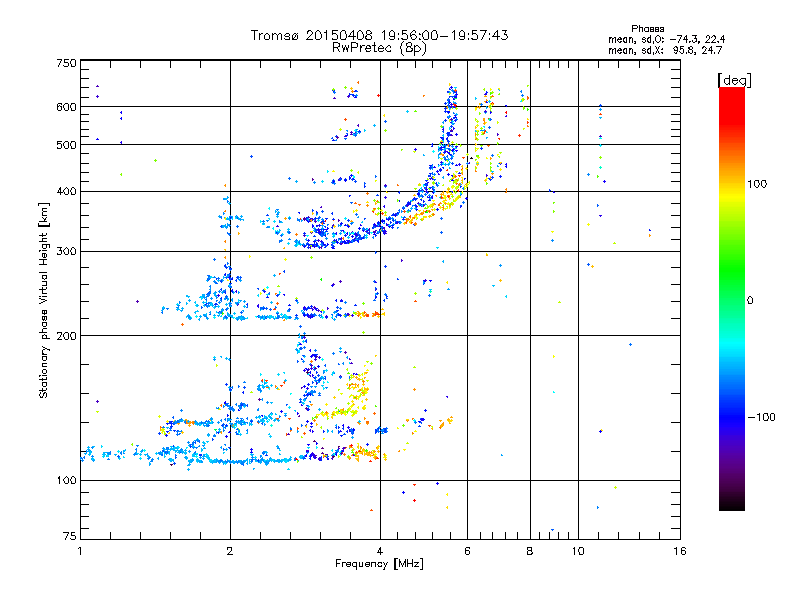The width and height of the screenshot is (800, 600).
Task: Click the 16 label on the frequency axis
Action: (x=680, y=551)
